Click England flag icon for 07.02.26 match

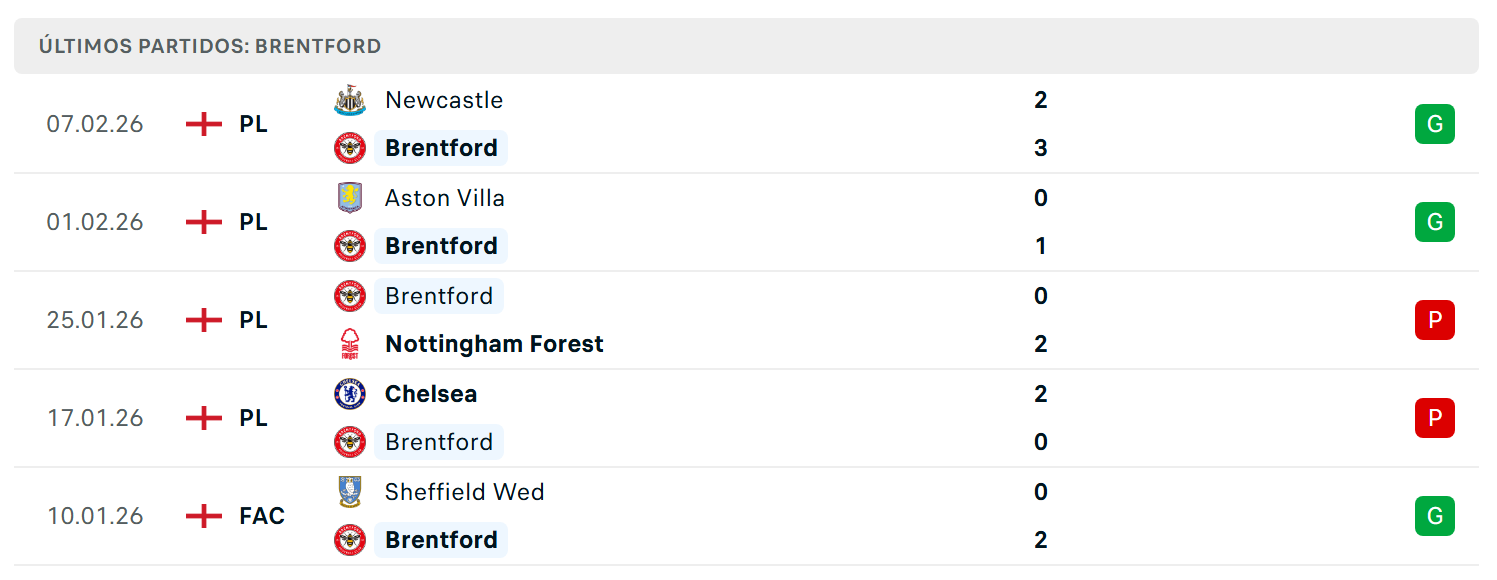[x=204, y=124]
